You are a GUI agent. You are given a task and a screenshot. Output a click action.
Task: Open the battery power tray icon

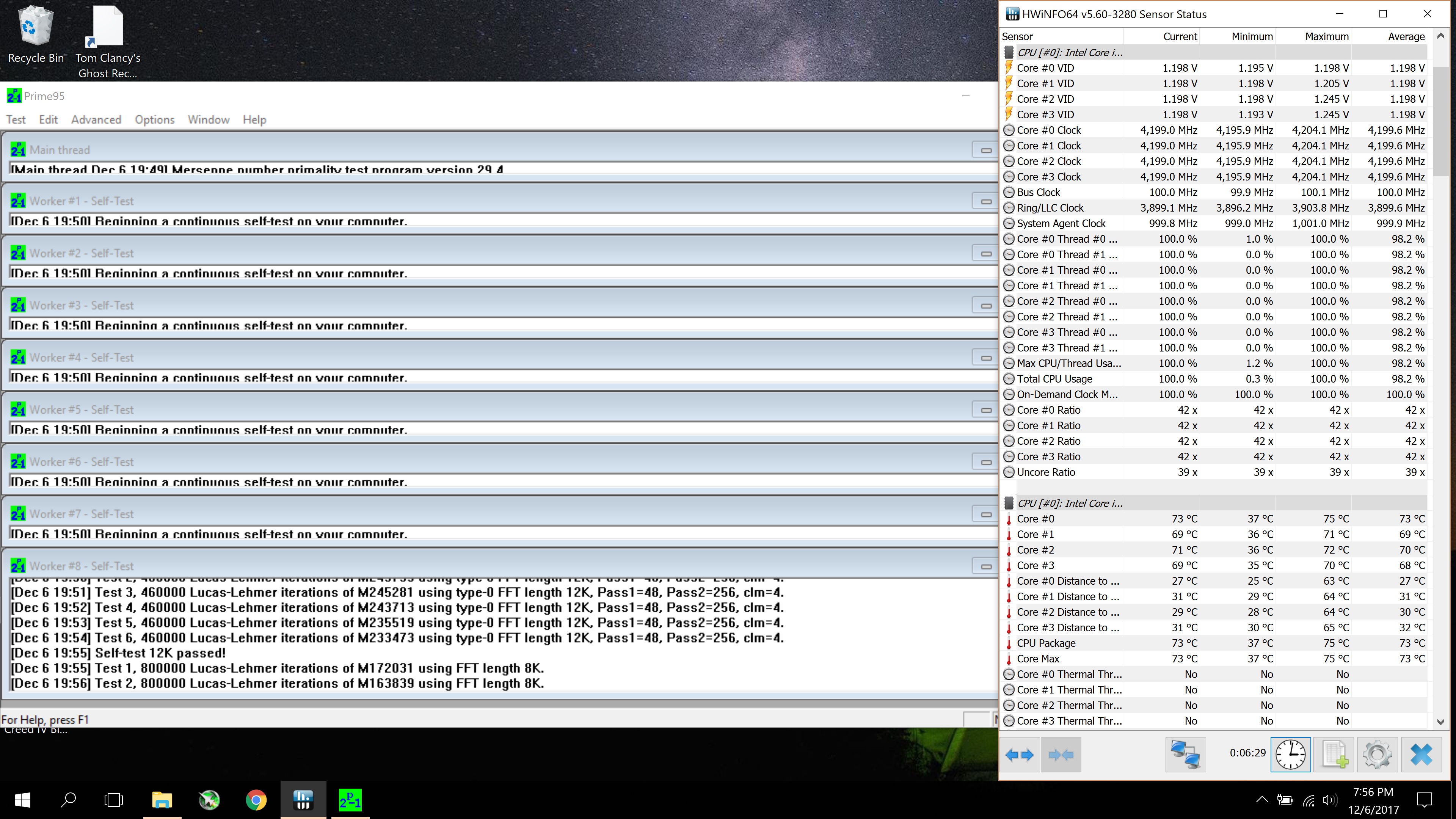[1285, 800]
